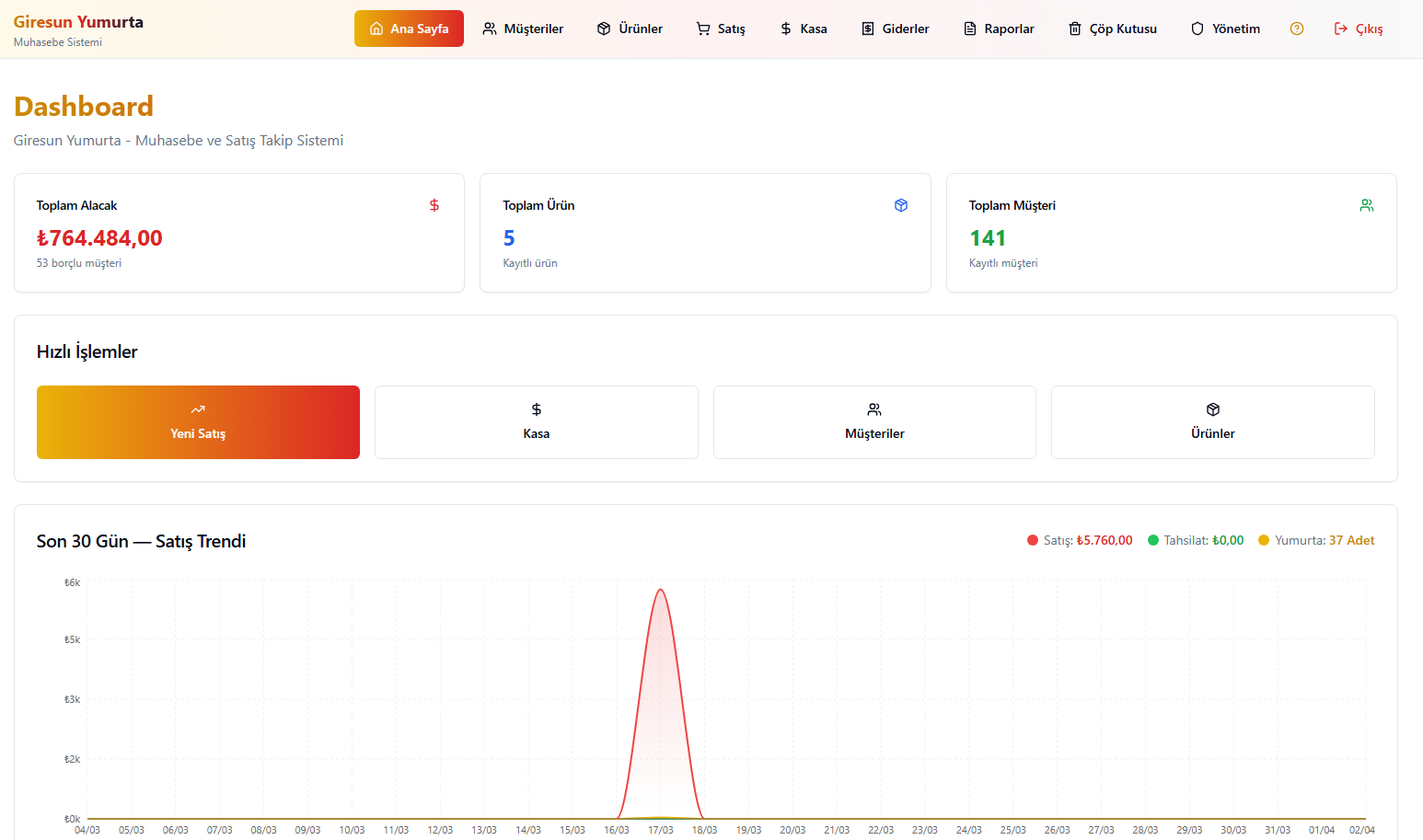This screenshot has height=840, width=1423.
Task: Click the red Satış legend dot
Action: tap(1033, 540)
